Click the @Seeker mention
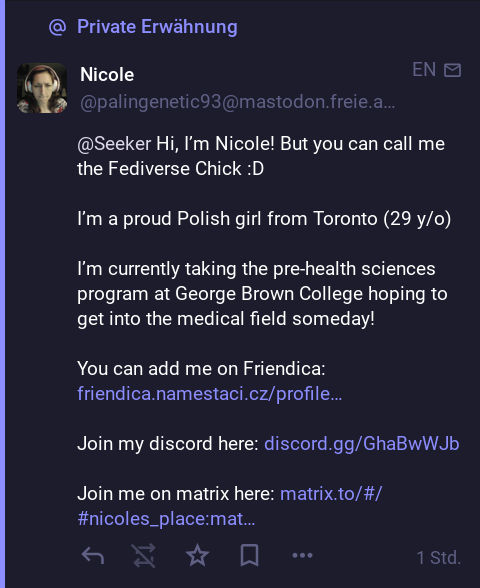Screen dimensions: 480x588 114,144
